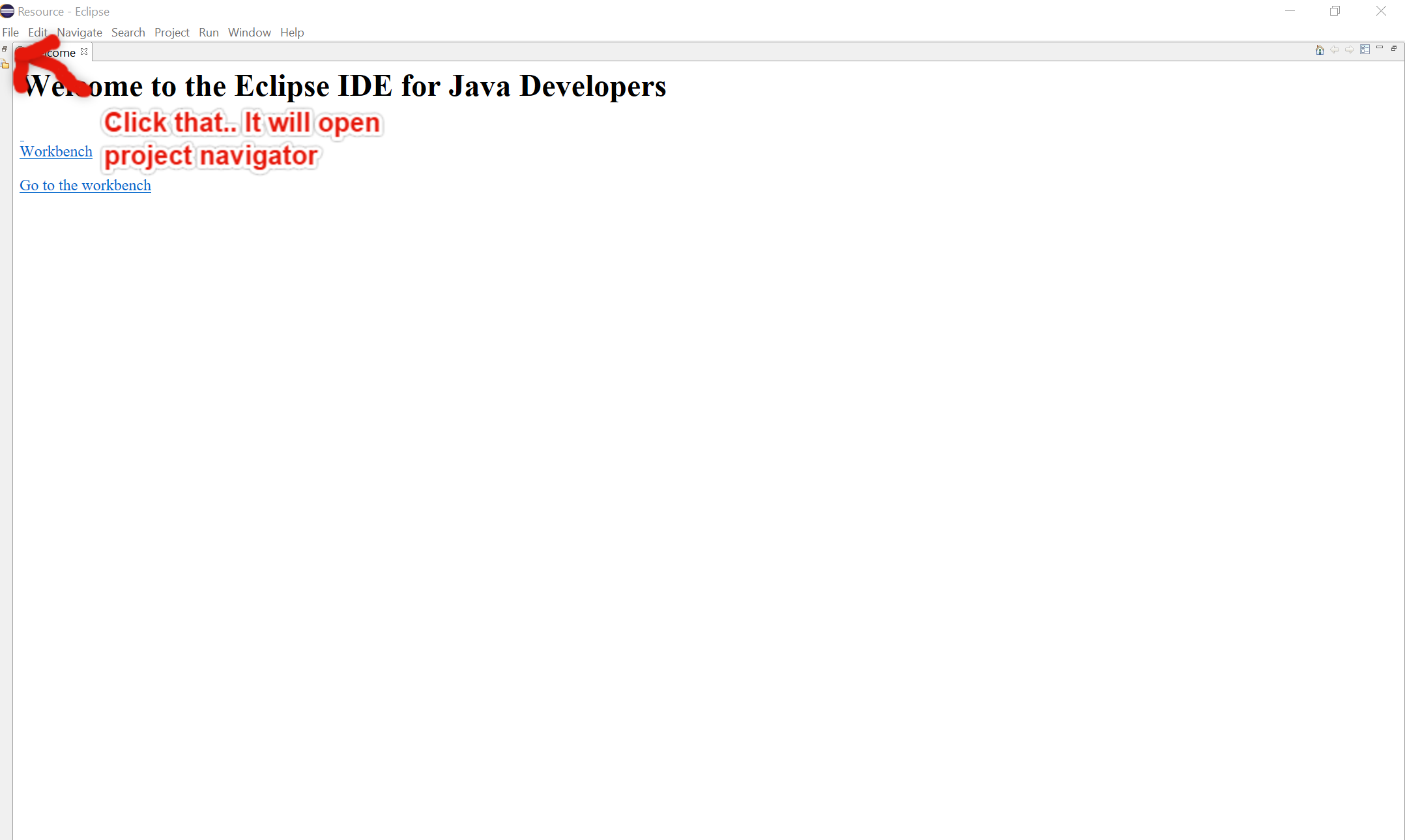Navigate forward with the right arrow icon

1350,50
